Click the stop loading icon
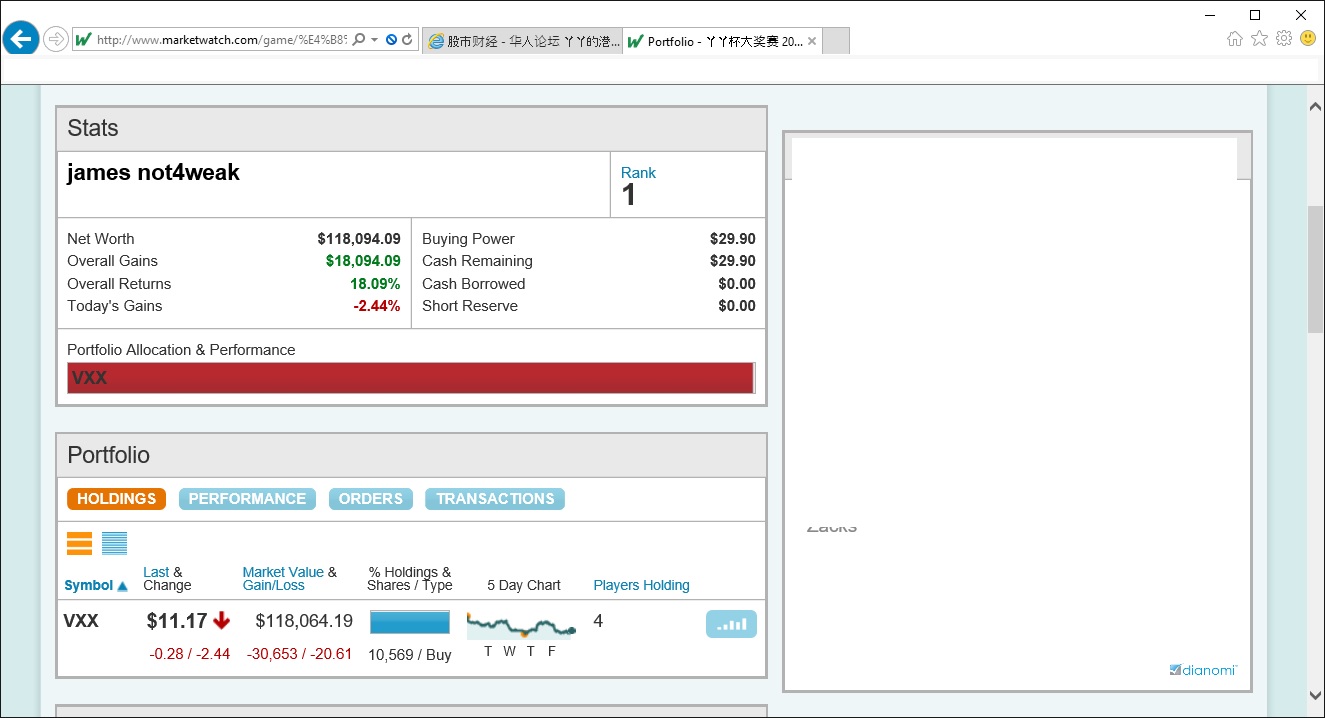 [x=392, y=40]
